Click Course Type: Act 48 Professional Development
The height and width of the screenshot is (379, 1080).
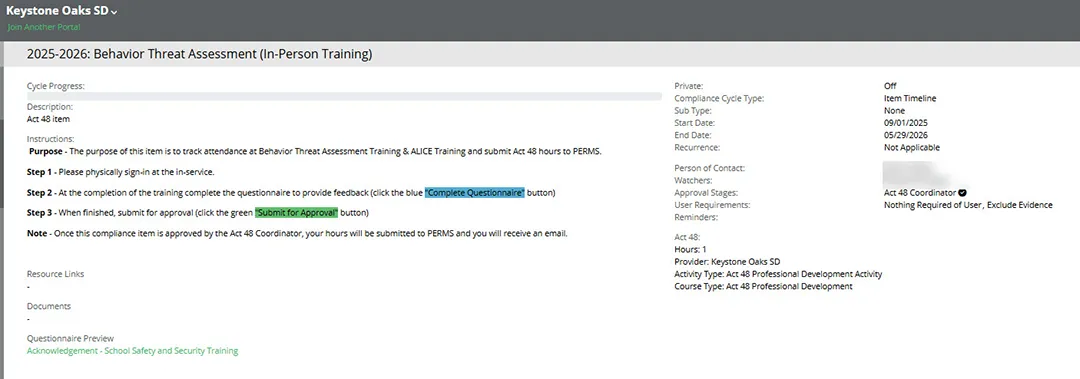coord(763,286)
